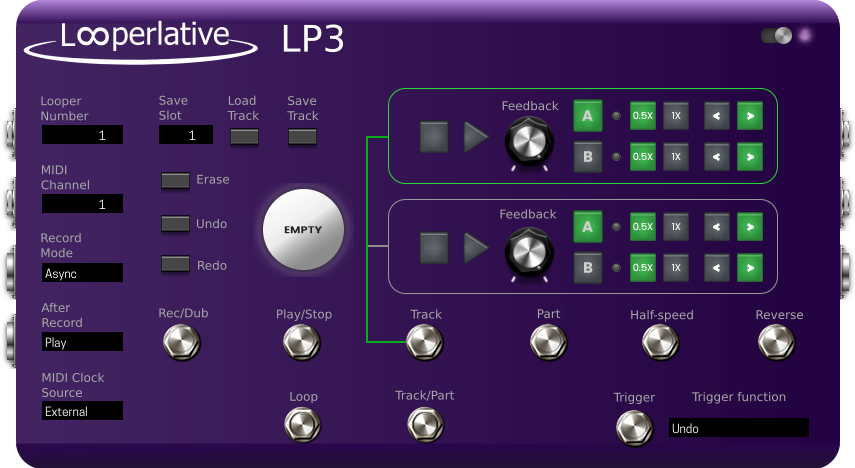Click the MIDI Channel value field
This screenshot has width=855, height=468.
(x=82, y=204)
